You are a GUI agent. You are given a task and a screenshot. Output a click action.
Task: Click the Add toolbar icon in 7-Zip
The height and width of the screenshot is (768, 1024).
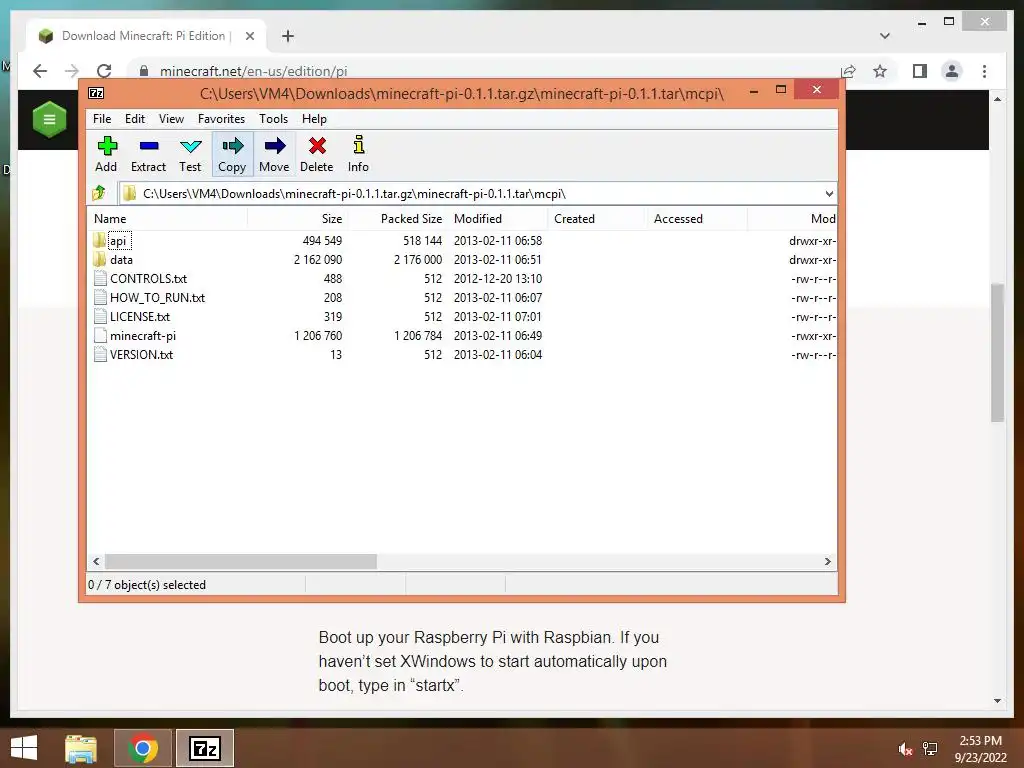coord(106,146)
